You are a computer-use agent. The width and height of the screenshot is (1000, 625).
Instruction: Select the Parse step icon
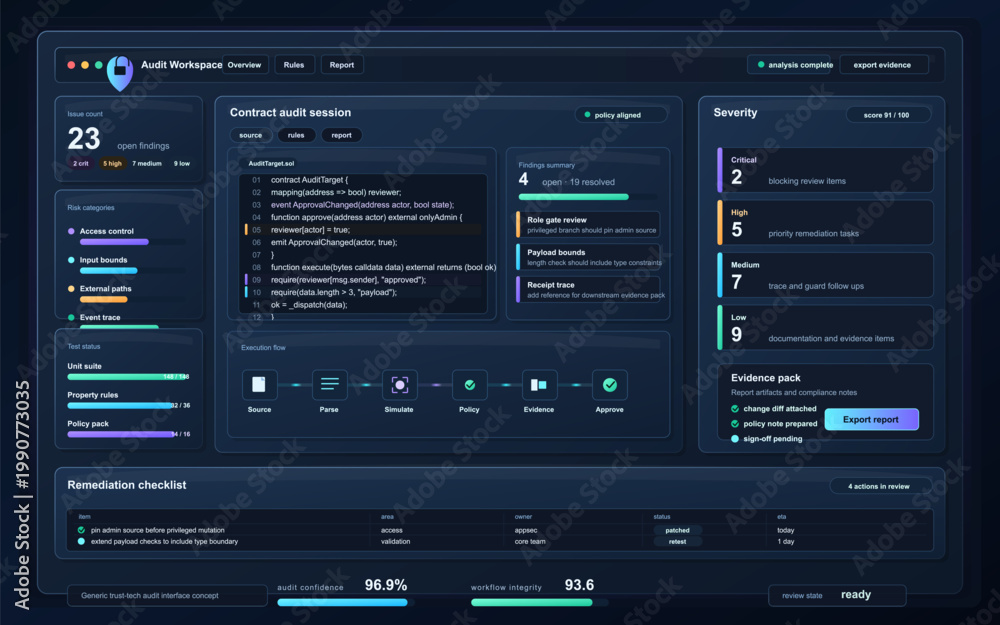pos(329,385)
